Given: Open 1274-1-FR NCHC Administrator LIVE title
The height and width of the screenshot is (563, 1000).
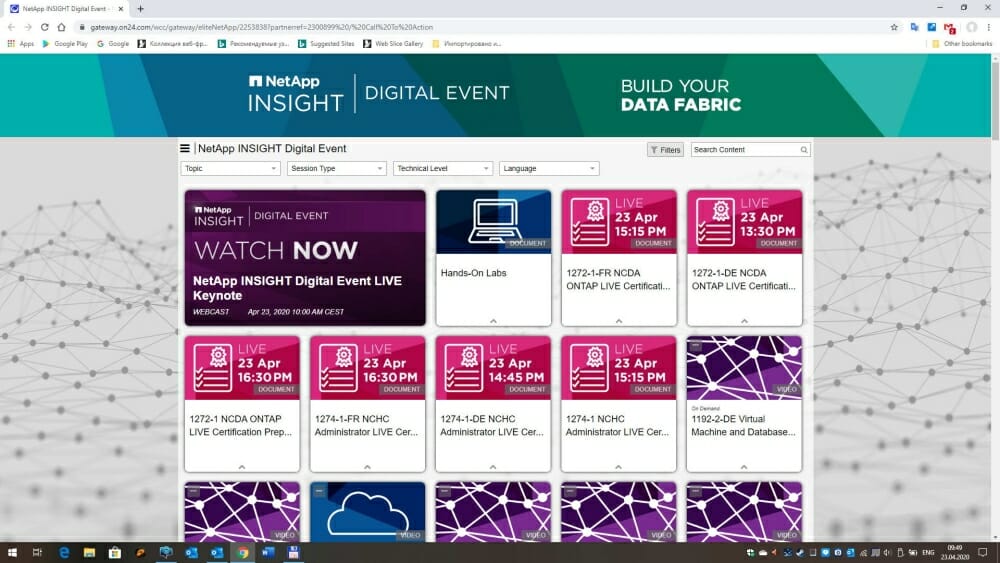Looking at the screenshot, I should coord(366,425).
